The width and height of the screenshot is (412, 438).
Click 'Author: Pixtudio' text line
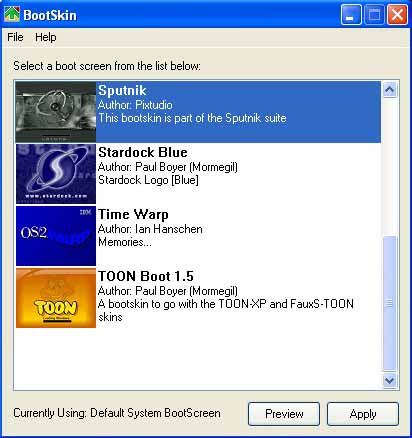[x=135, y=105]
